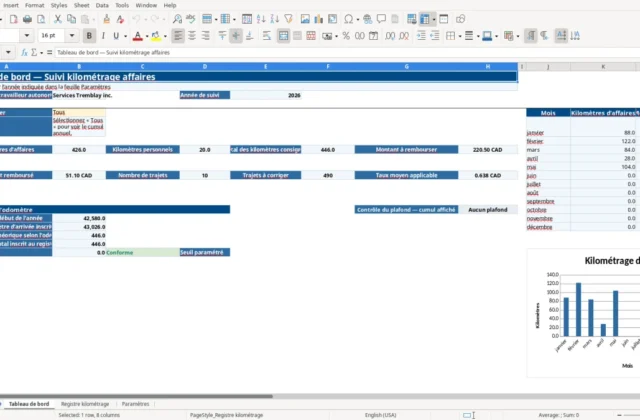Open the Underline style dropdown arrow
Image resolution: width=640 pixels, height=420 pixels.
coord(125,36)
